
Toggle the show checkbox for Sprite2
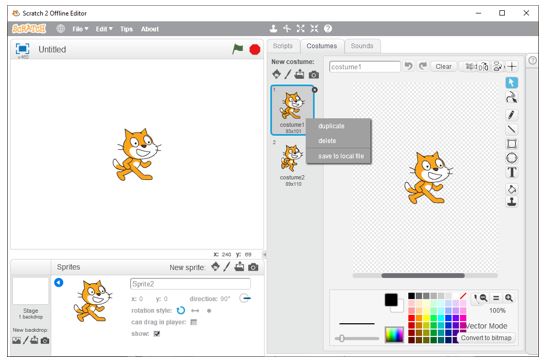click(x=157, y=333)
